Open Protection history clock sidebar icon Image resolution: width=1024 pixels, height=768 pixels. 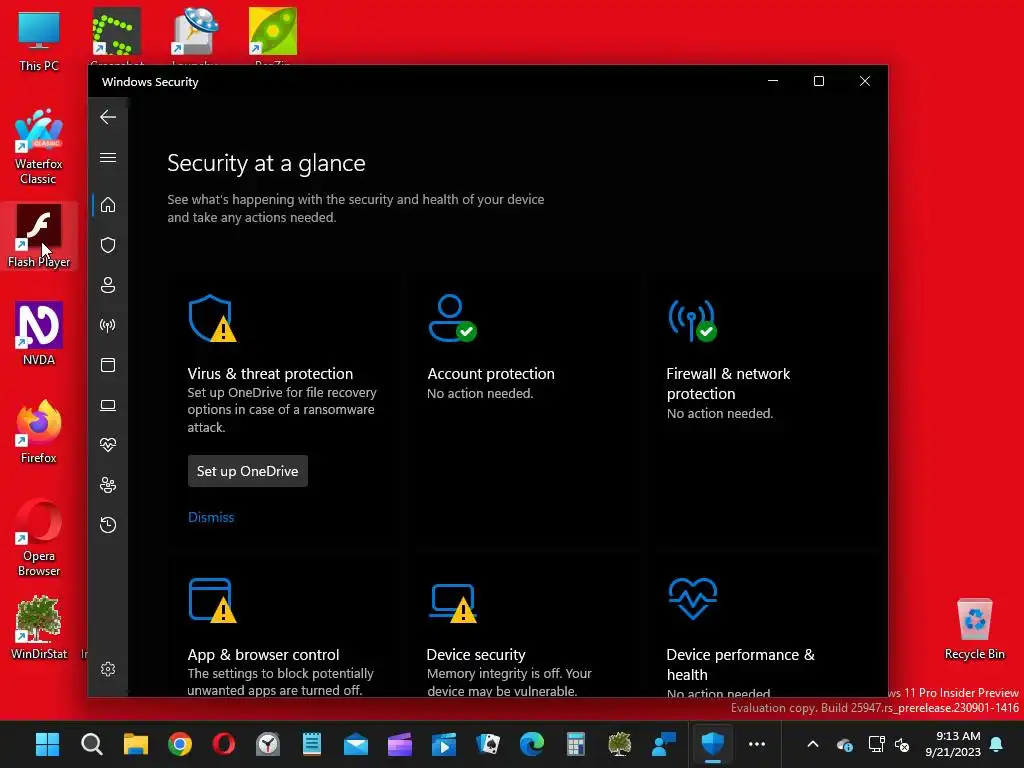click(108, 525)
